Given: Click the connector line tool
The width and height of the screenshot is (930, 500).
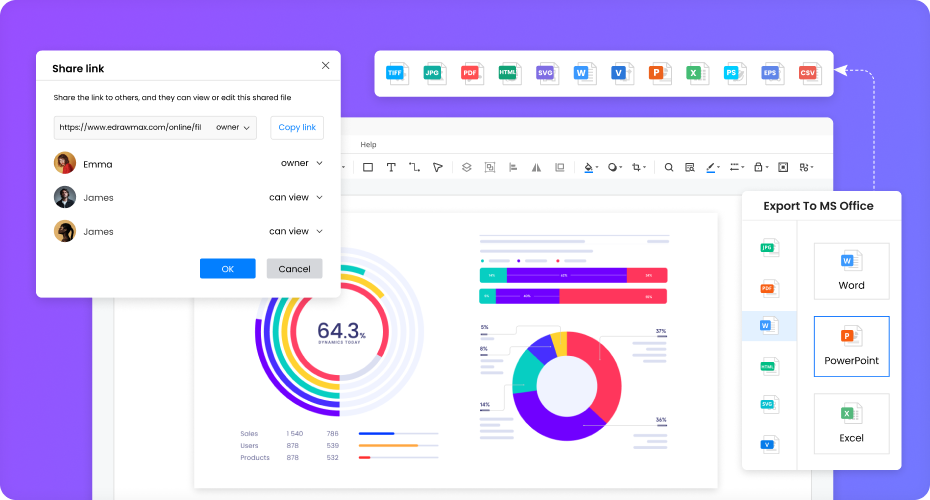Looking at the screenshot, I should tap(414, 167).
